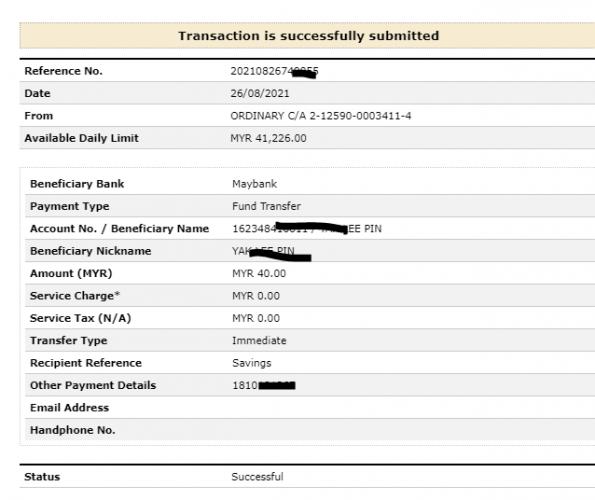
Task: Click the Immediate transfer type value
Action: (x=259, y=341)
